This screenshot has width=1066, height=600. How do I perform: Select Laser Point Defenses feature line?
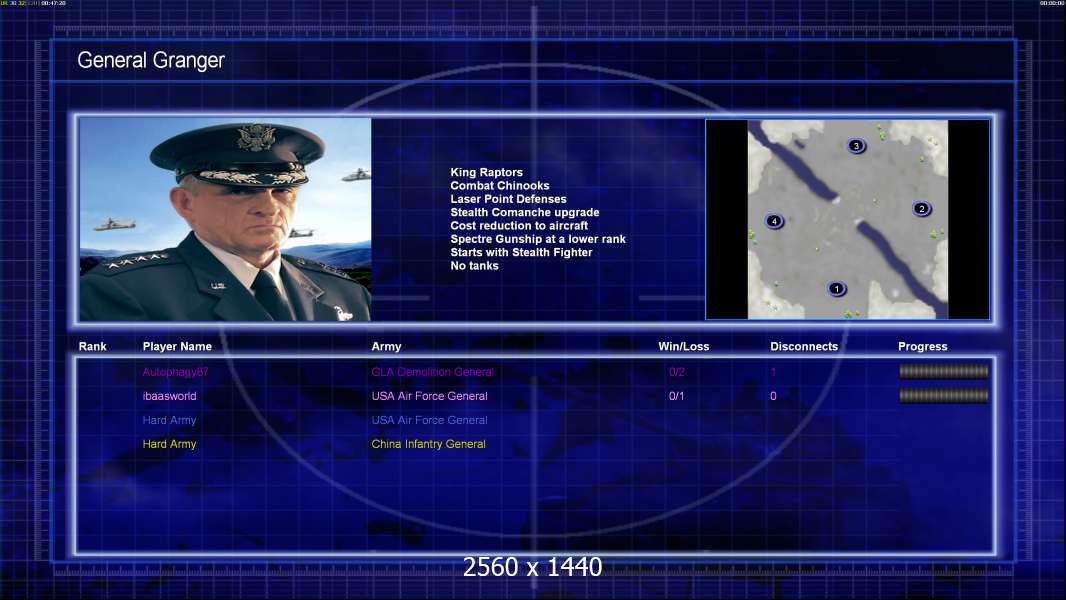coord(508,199)
